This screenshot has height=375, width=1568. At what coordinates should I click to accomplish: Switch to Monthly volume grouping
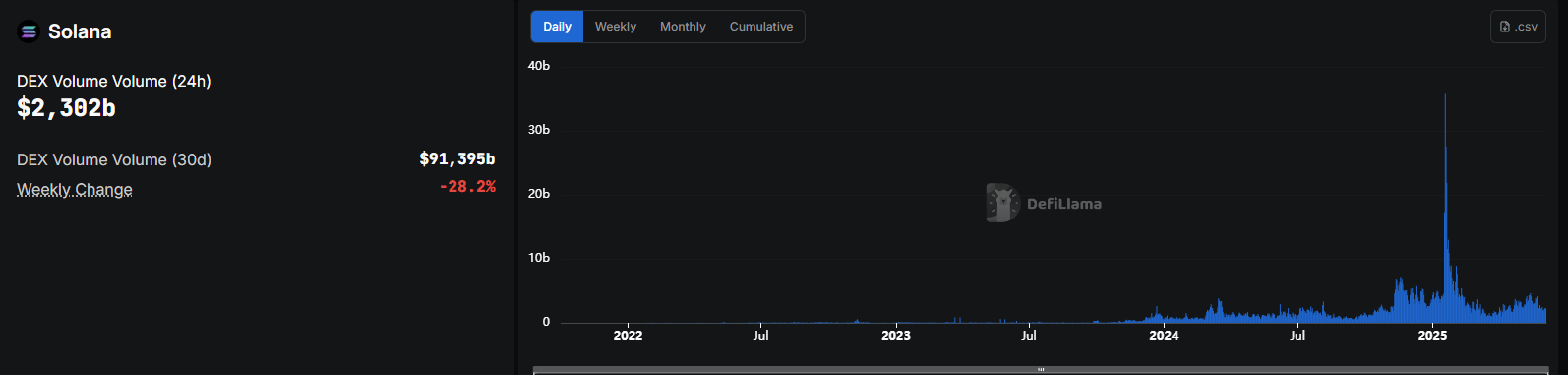[683, 27]
